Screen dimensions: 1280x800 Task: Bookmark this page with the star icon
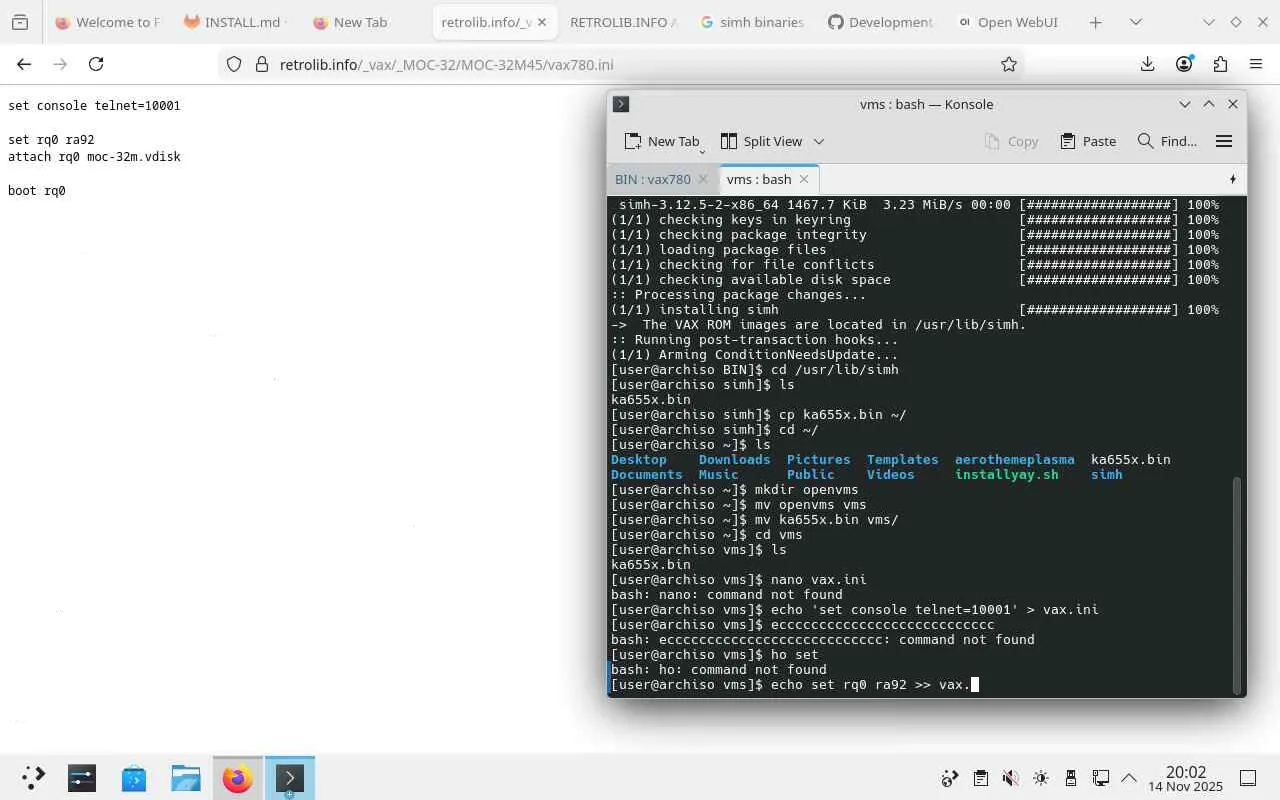click(x=1009, y=64)
